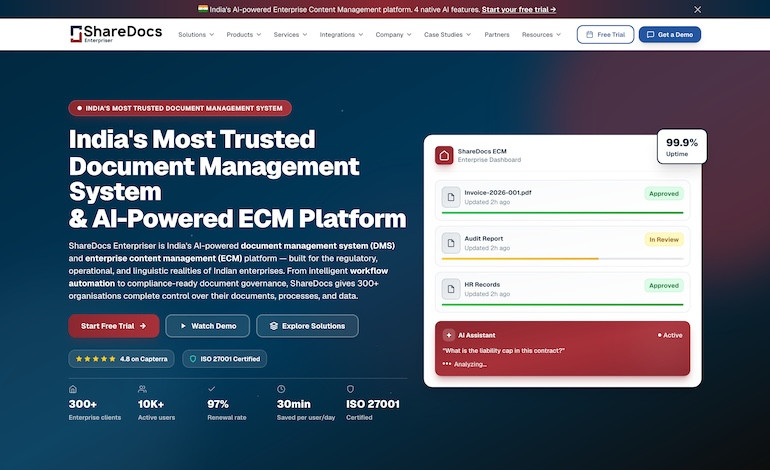
Task: Open the Company menu
Action: 393,34
